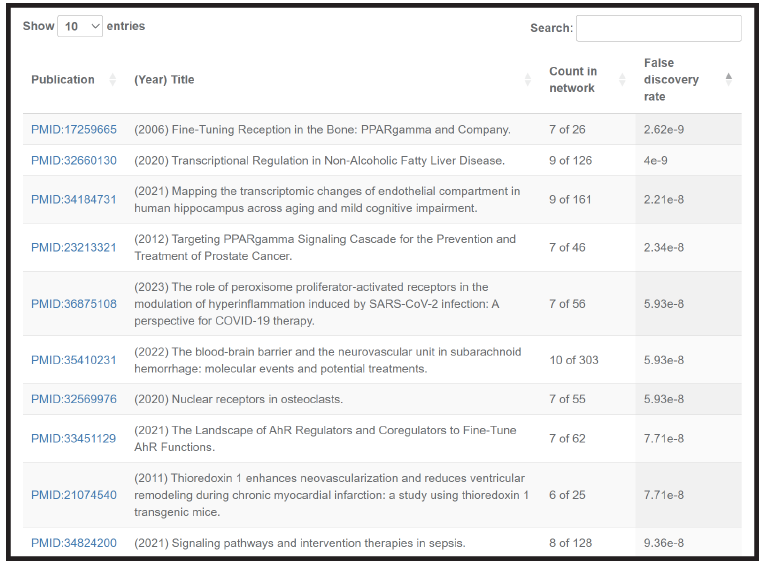This screenshot has width=764, height=564.
Task: Select title about Non-Alcoholic Fatty Liver Disease
Action: 320,160
